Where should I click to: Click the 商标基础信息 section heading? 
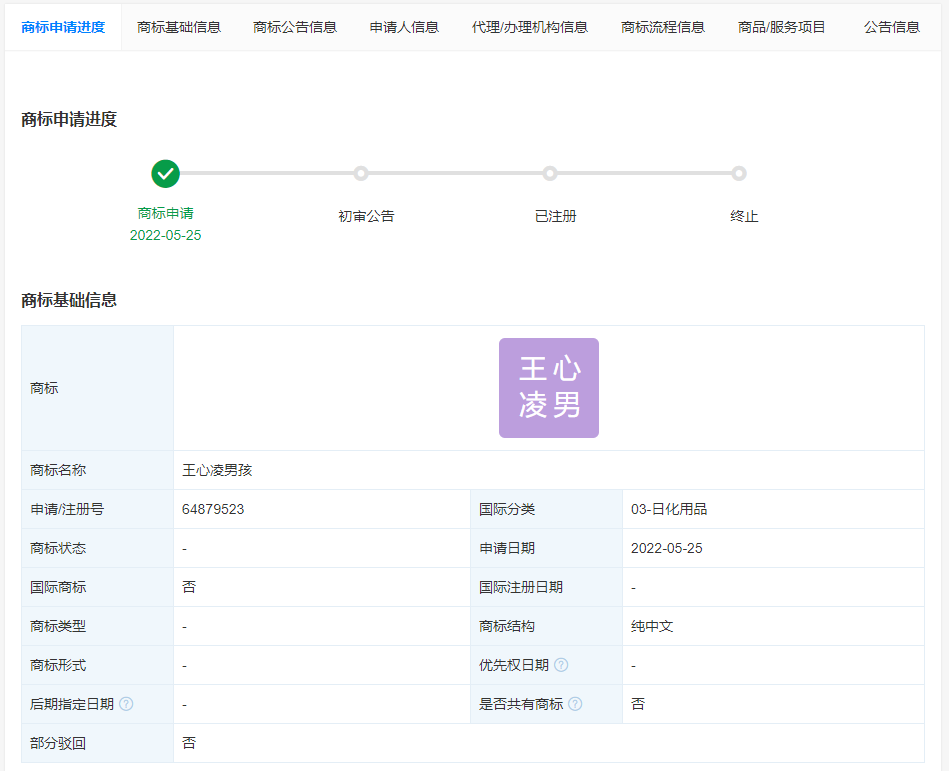pos(69,300)
